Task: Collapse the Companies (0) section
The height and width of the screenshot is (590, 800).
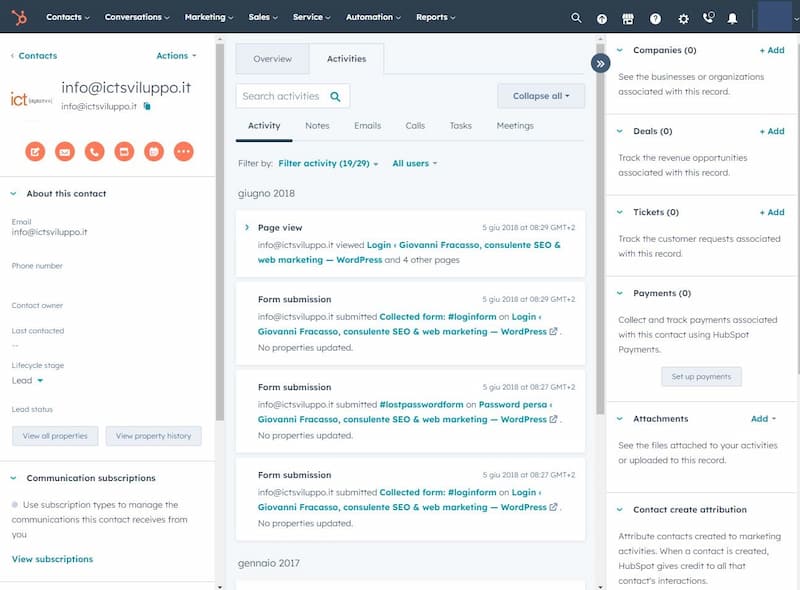Action: (619, 50)
